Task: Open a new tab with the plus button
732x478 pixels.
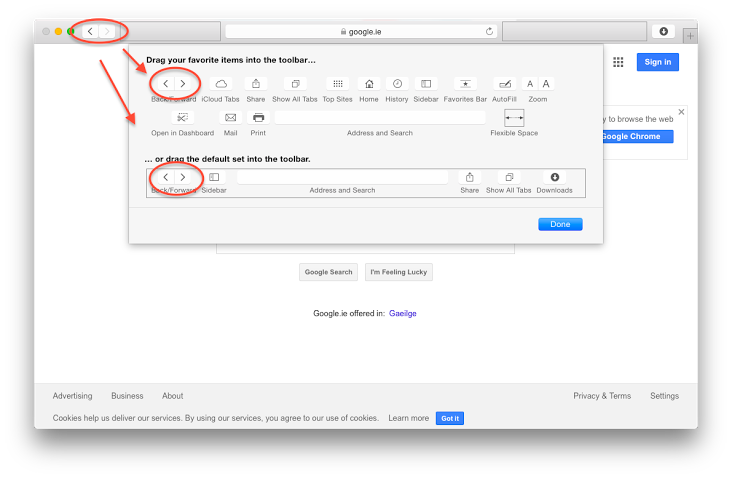Action: coord(690,35)
